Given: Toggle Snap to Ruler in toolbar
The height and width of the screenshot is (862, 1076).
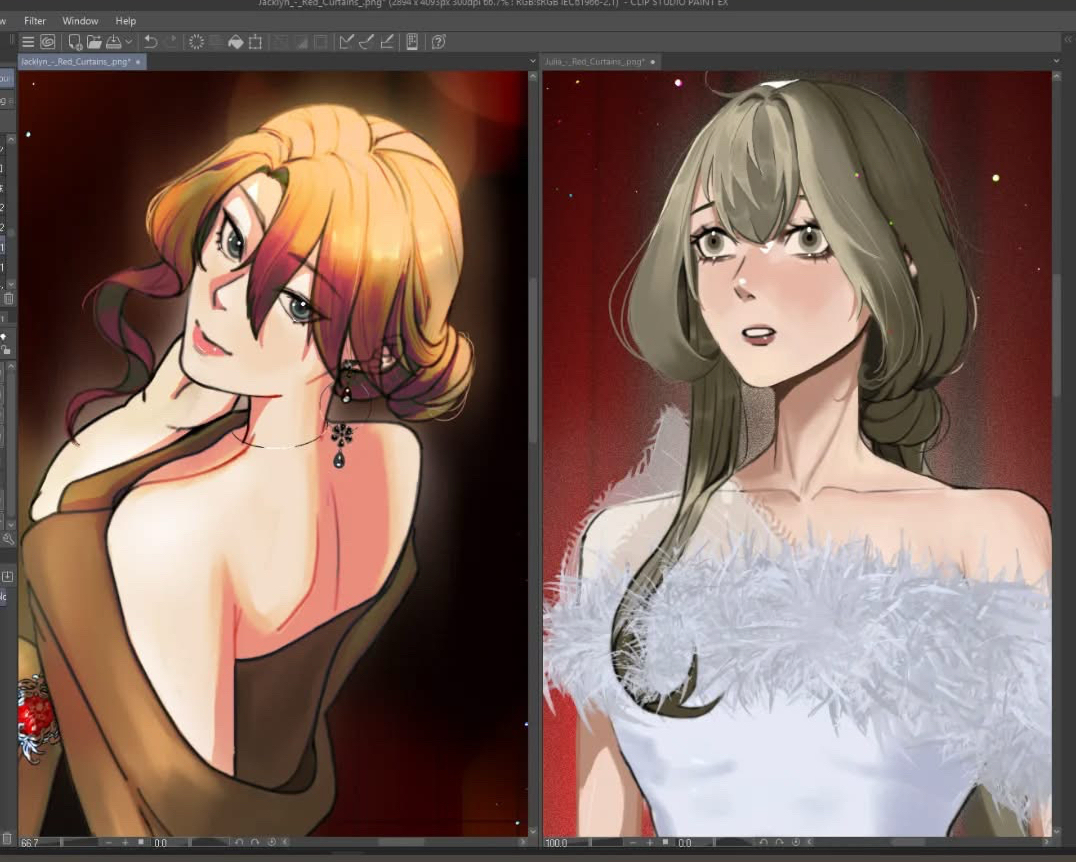Looking at the screenshot, I should pyautogui.click(x=347, y=42).
